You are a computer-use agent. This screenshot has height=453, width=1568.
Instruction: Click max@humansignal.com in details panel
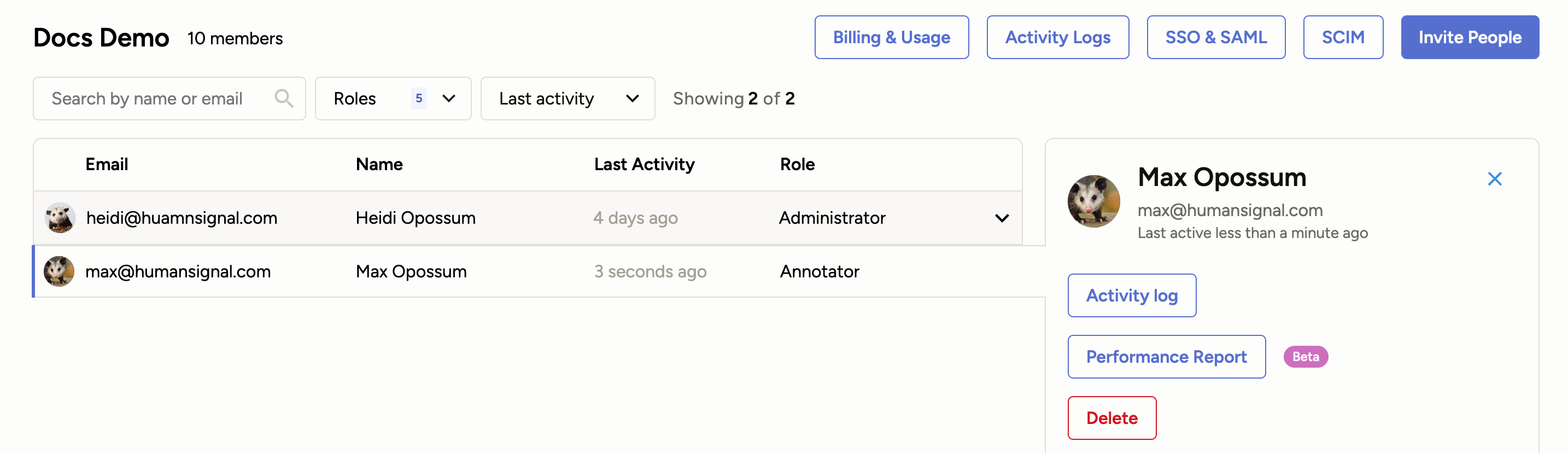(x=1230, y=210)
